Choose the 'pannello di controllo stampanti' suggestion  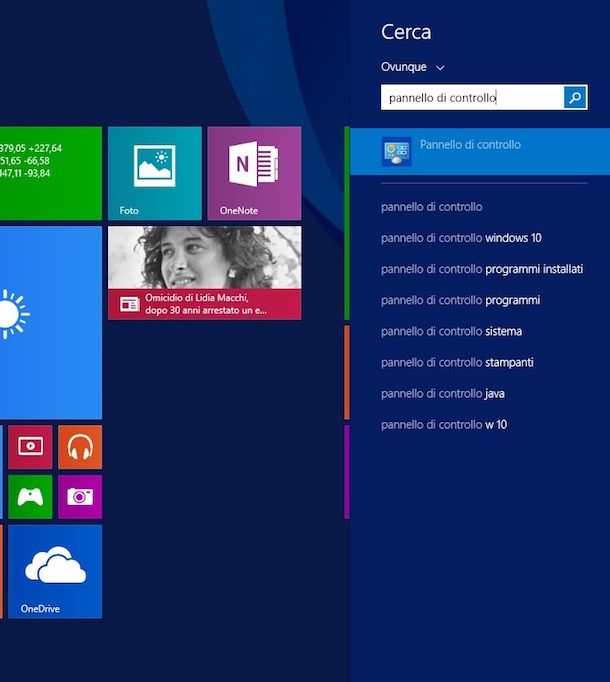[x=457, y=362]
